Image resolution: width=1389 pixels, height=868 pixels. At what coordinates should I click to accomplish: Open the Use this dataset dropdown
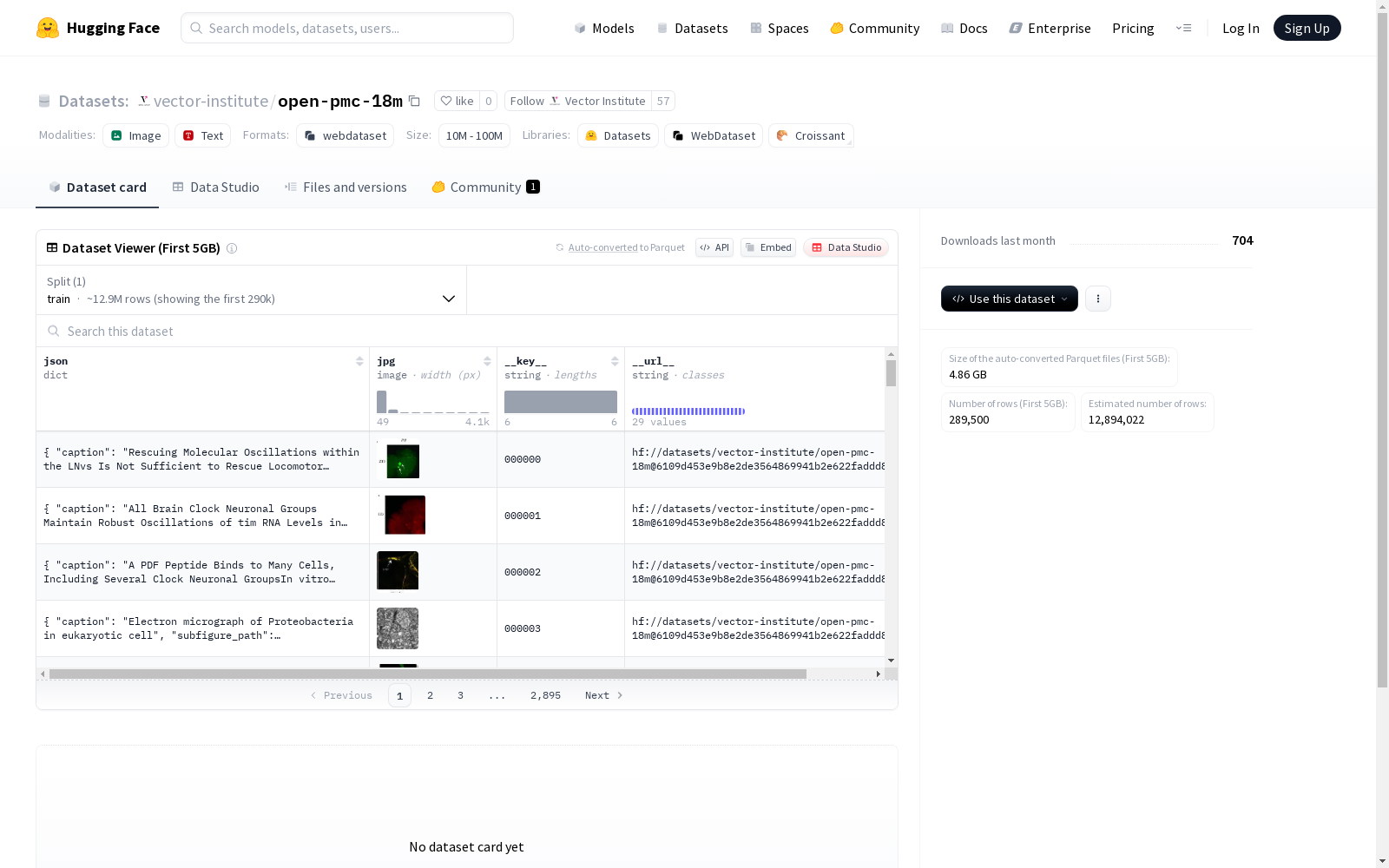pyautogui.click(x=1009, y=299)
